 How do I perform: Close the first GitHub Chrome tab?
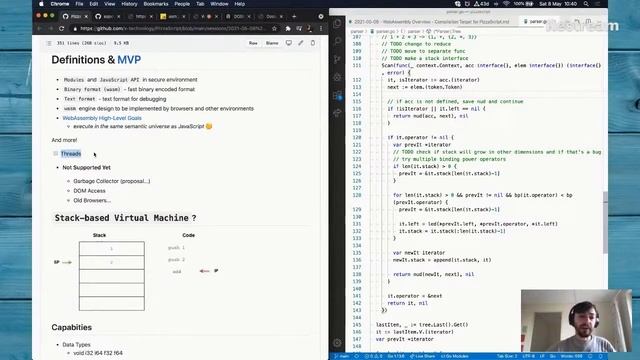86,16
